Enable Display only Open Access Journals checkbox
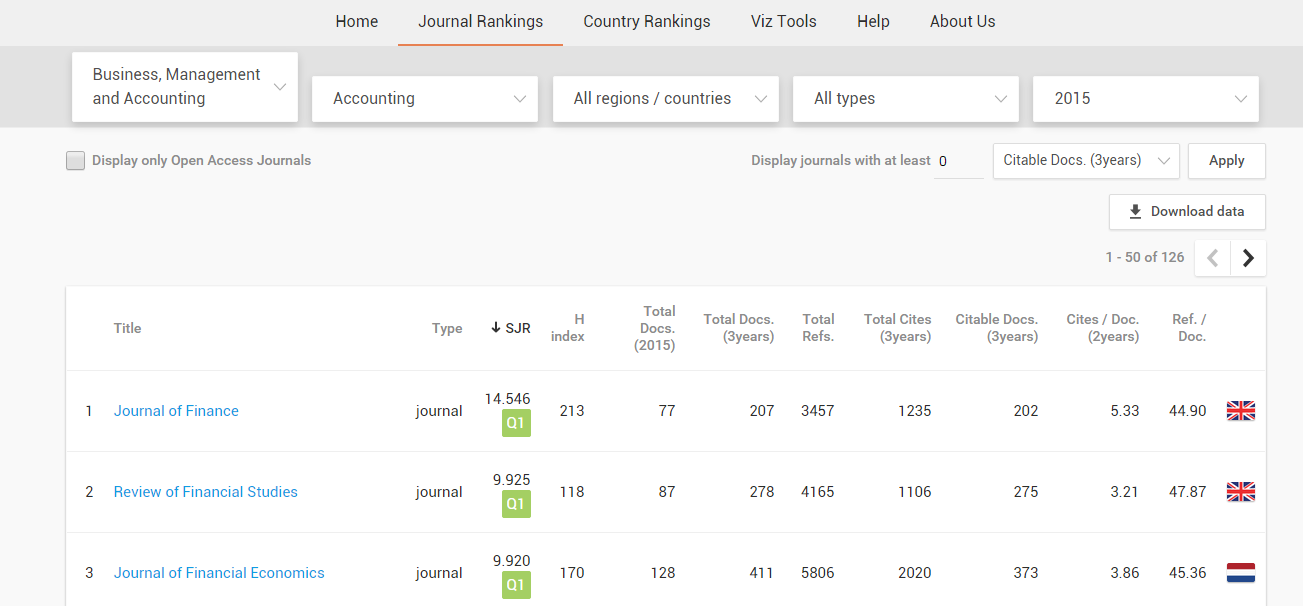1303x606 pixels. click(75, 160)
